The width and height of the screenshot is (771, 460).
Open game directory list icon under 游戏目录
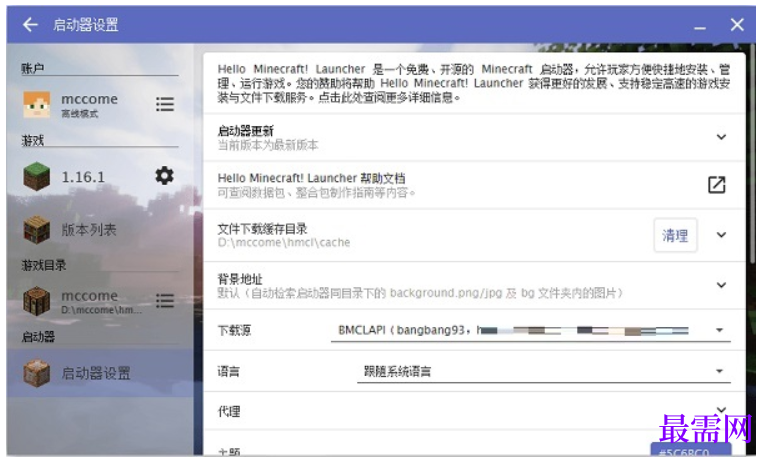(x=165, y=300)
